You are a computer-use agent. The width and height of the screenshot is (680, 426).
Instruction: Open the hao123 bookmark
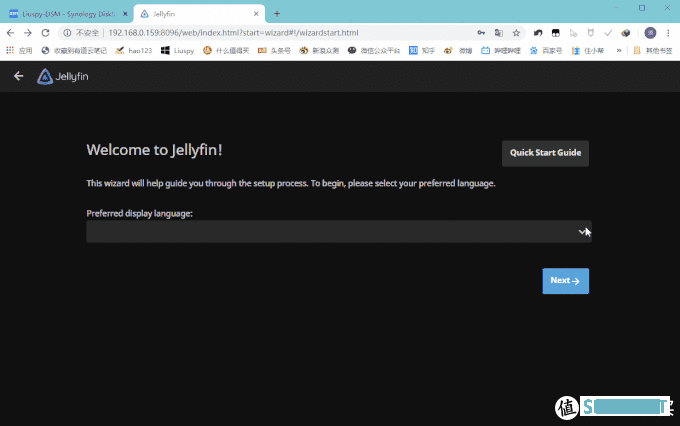[x=134, y=50]
